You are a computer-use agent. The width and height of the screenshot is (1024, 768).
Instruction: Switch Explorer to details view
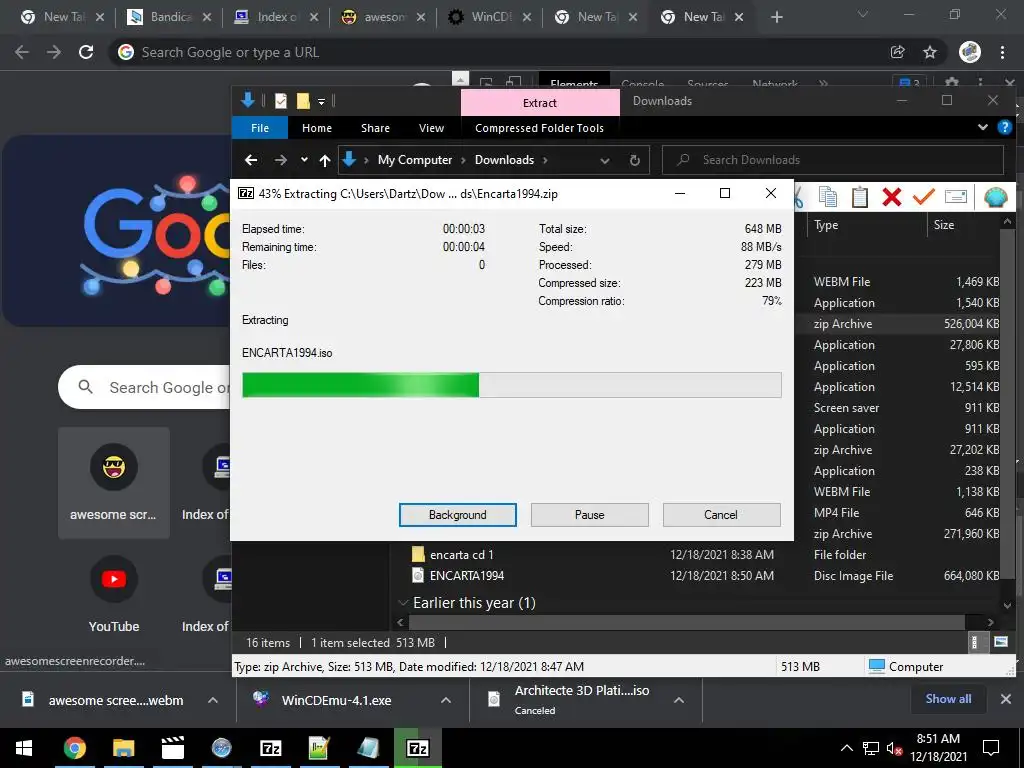pos(974,642)
